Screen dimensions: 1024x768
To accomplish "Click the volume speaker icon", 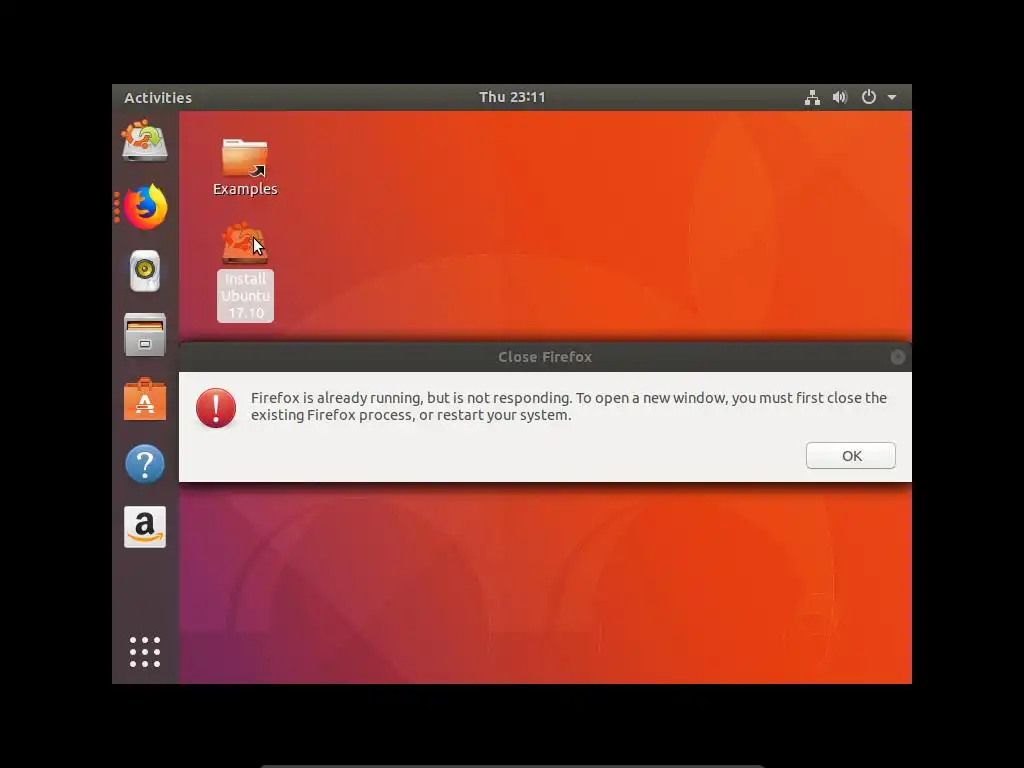I will click(840, 97).
